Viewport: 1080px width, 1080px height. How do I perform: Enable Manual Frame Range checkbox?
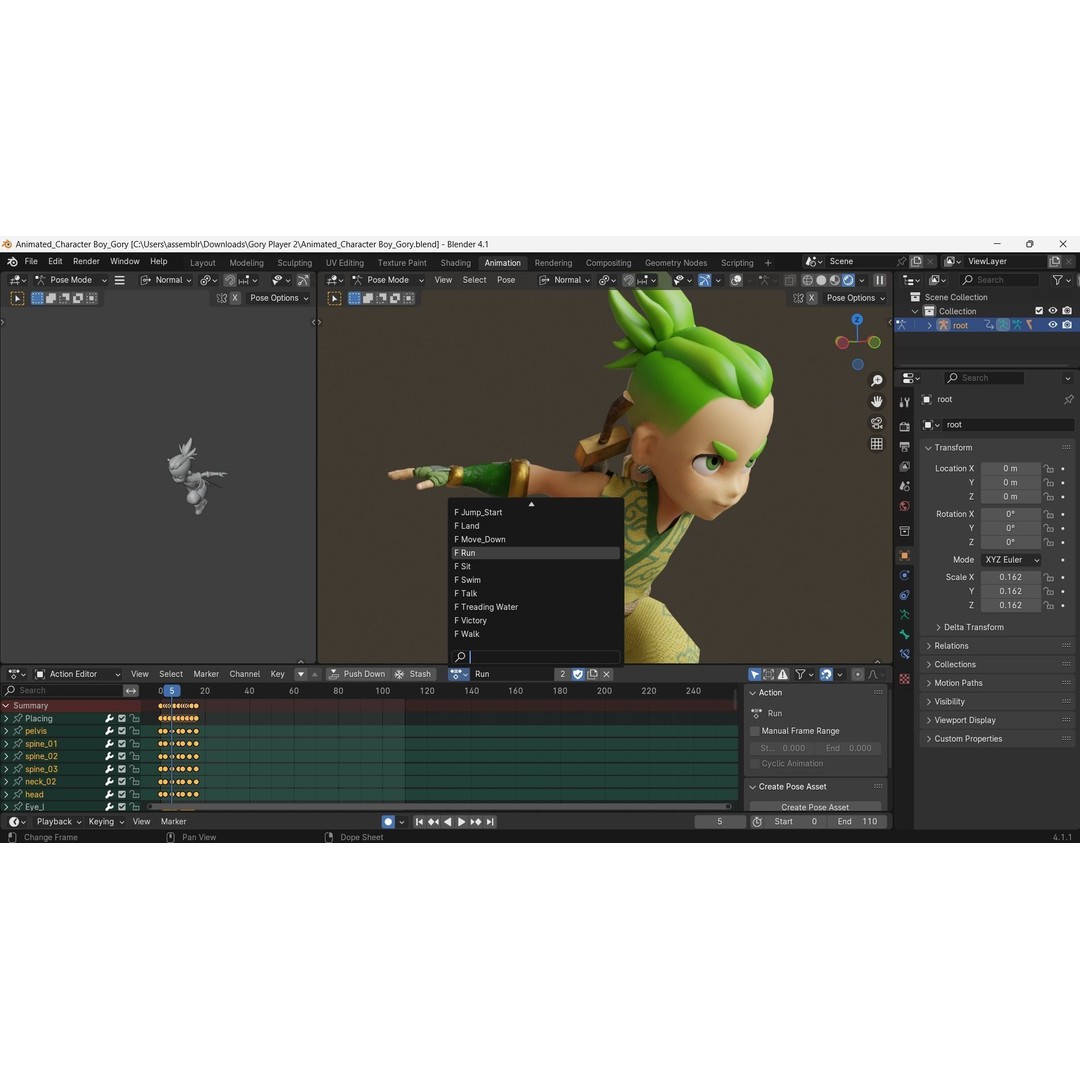755,731
